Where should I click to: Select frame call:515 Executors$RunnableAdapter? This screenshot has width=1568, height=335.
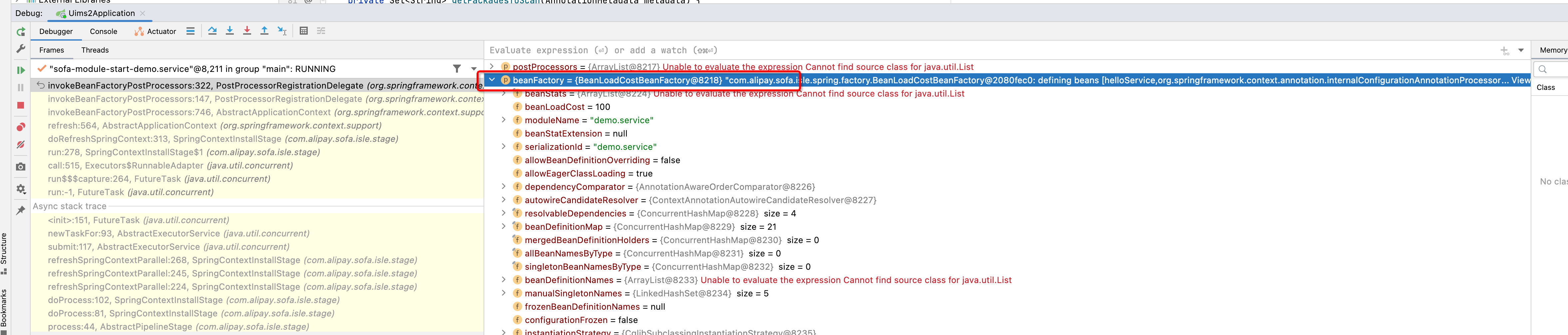(257, 166)
